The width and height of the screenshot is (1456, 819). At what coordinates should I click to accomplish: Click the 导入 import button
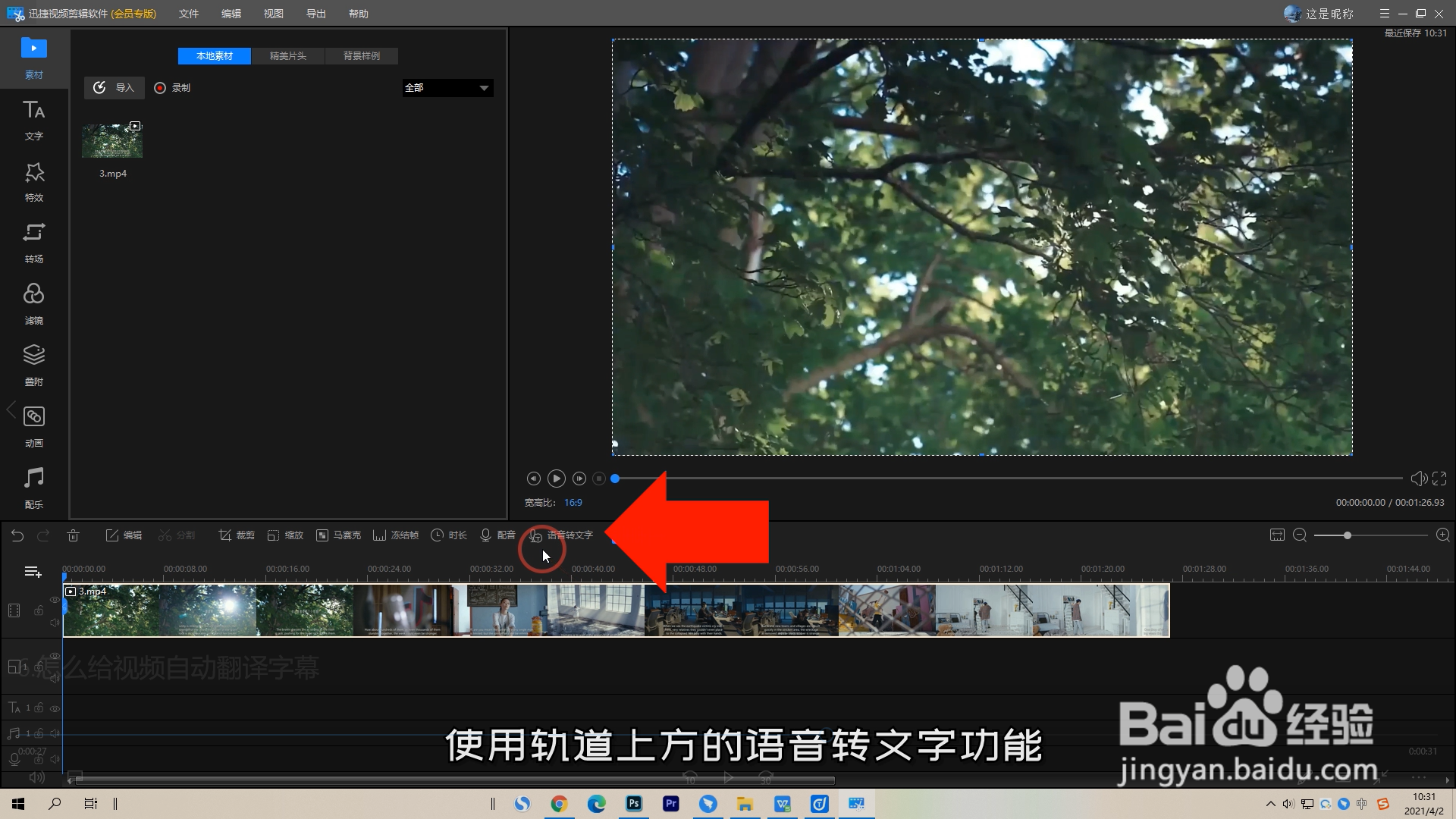114,87
